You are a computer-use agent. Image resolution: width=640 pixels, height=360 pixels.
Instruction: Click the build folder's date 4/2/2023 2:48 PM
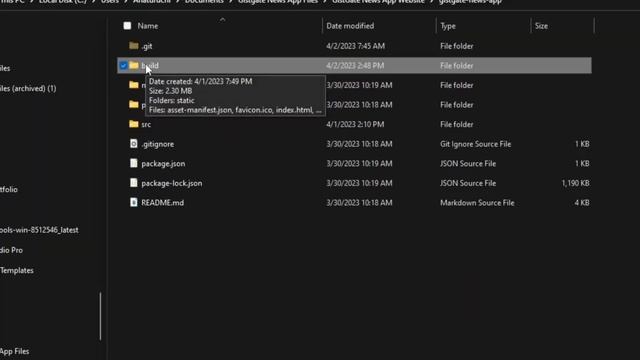click(x=355, y=66)
